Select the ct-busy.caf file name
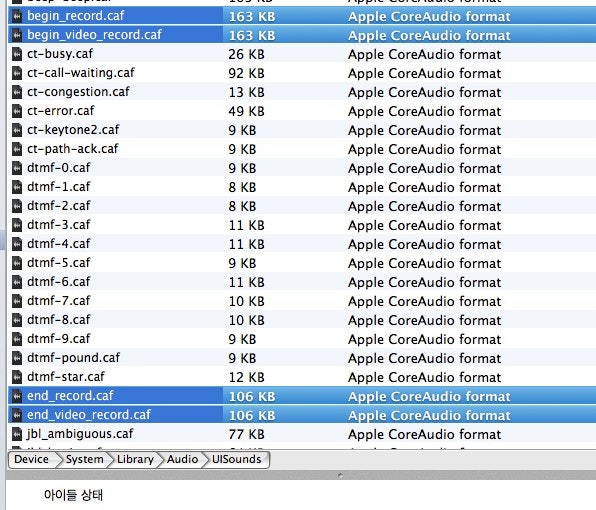 tap(60, 54)
